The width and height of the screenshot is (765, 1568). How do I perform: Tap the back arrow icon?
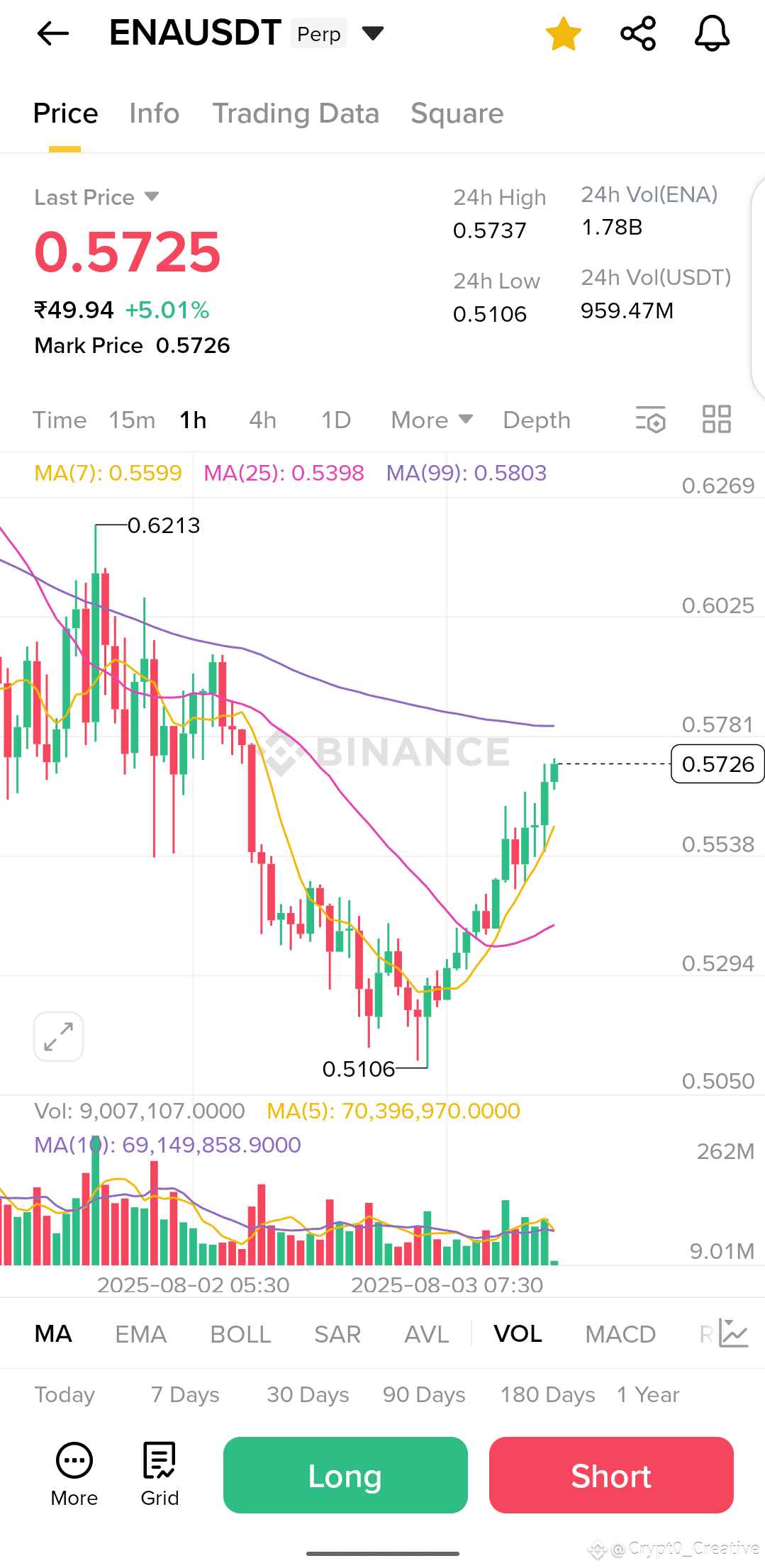coord(53,33)
